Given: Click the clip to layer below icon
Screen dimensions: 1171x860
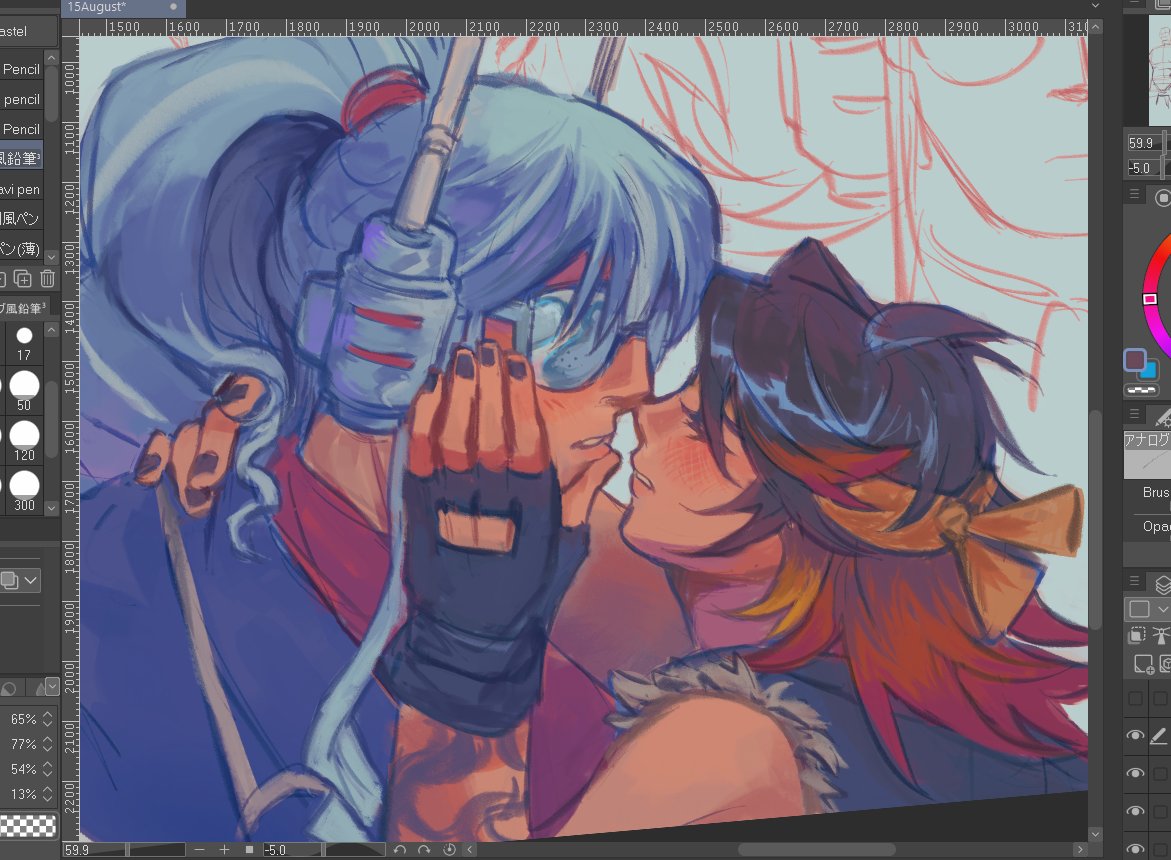Looking at the screenshot, I should coord(1137,635).
